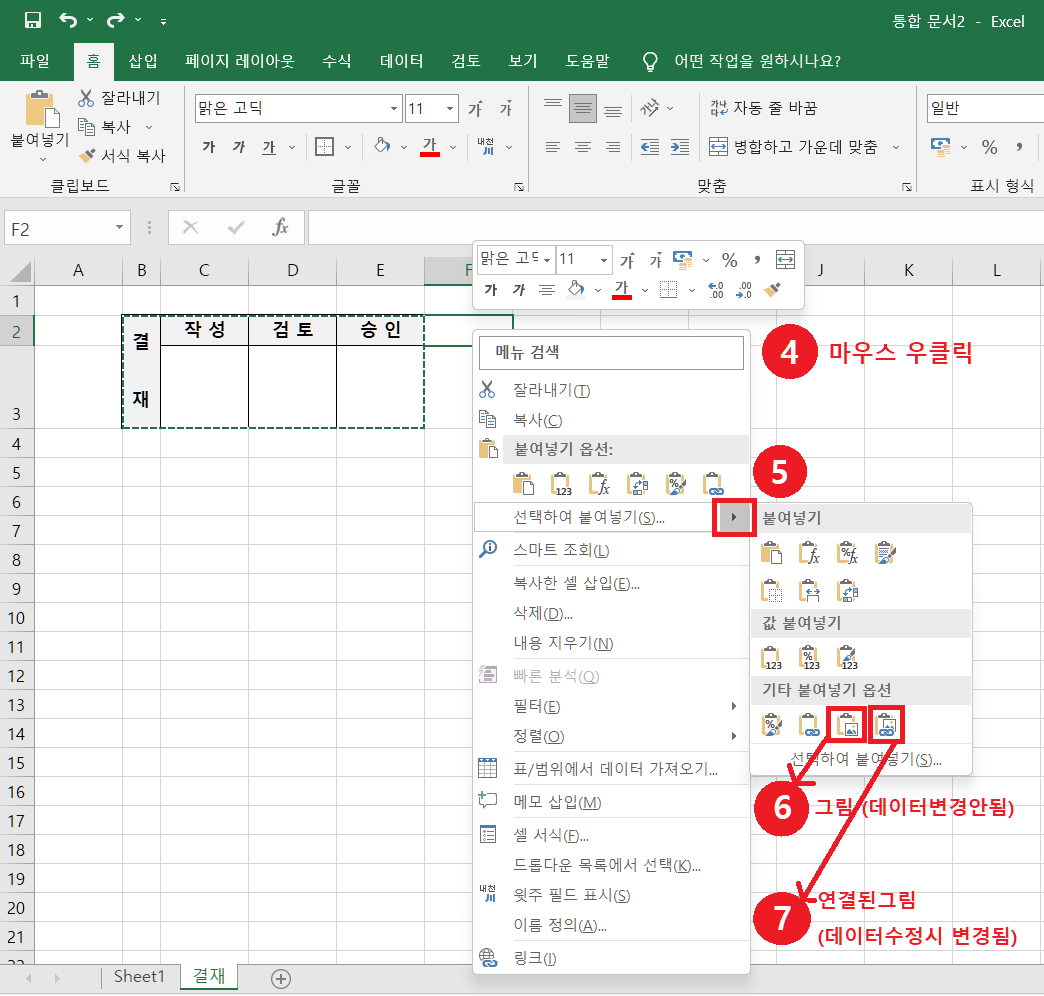Screen dimensions: 1044x996
Task: Click 복사 in the context menu
Action: (611, 420)
